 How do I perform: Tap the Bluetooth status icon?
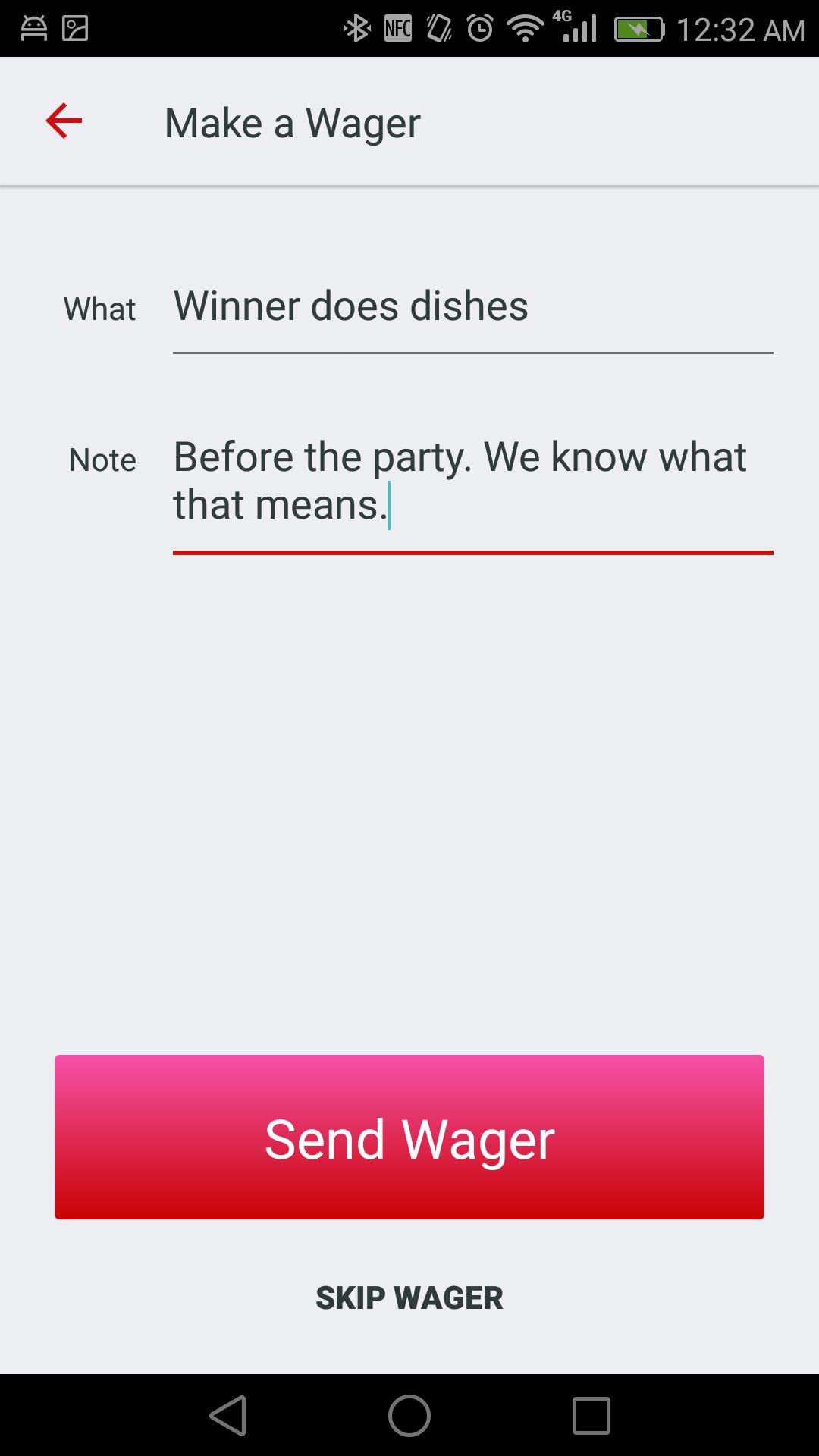click(x=356, y=28)
